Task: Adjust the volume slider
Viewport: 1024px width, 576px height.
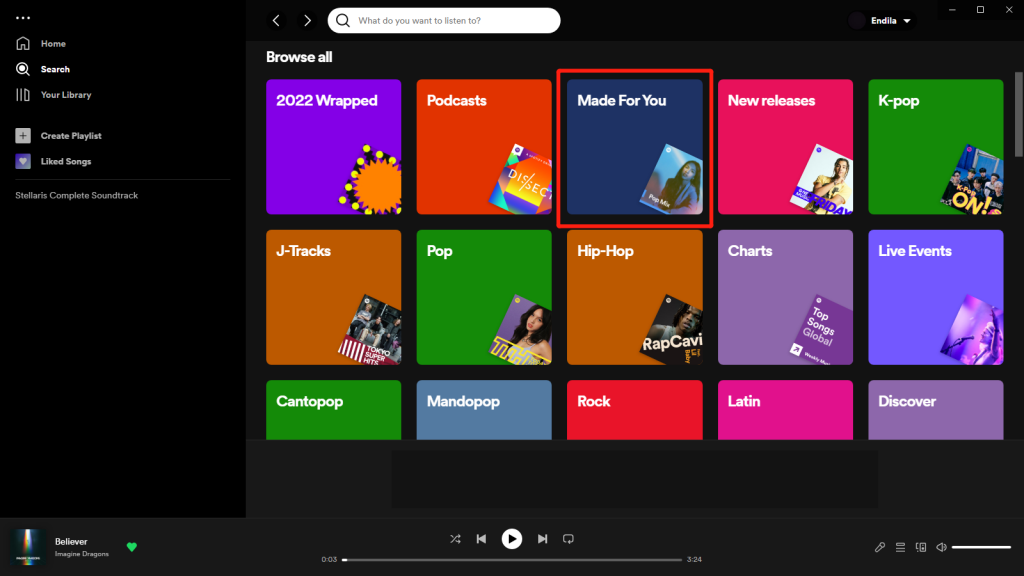Action: (982, 547)
